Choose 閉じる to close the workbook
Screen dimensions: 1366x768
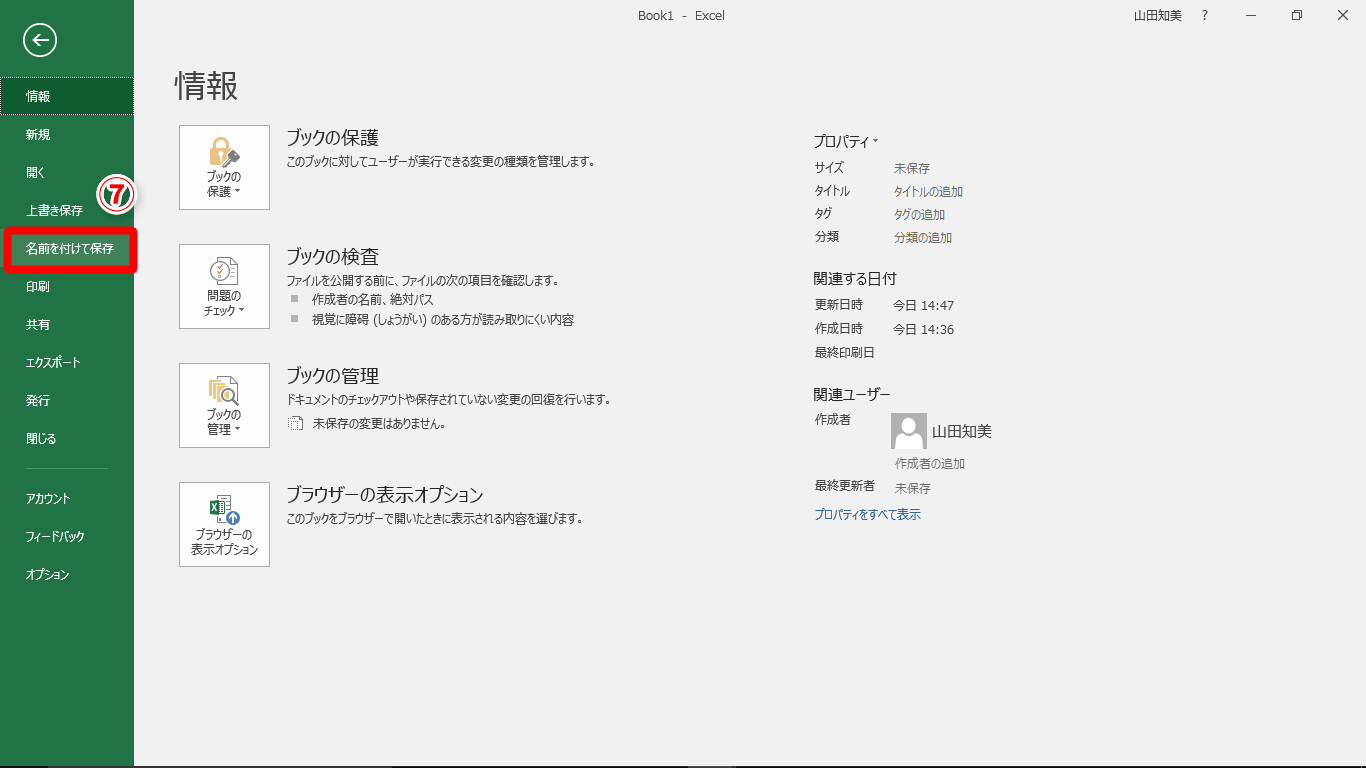pos(67,438)
